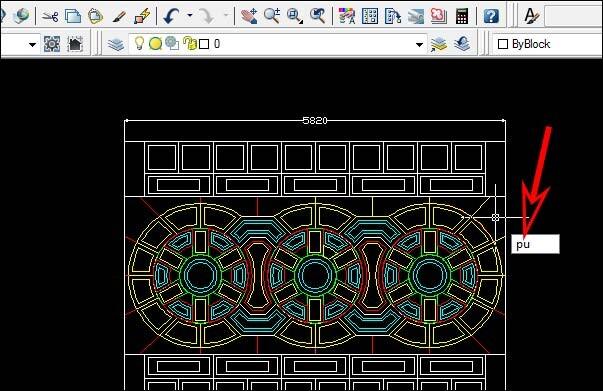The image size is (603, 391).
Task: Open Layer Properties Manager icon
Action: click(x=116, y=44)
